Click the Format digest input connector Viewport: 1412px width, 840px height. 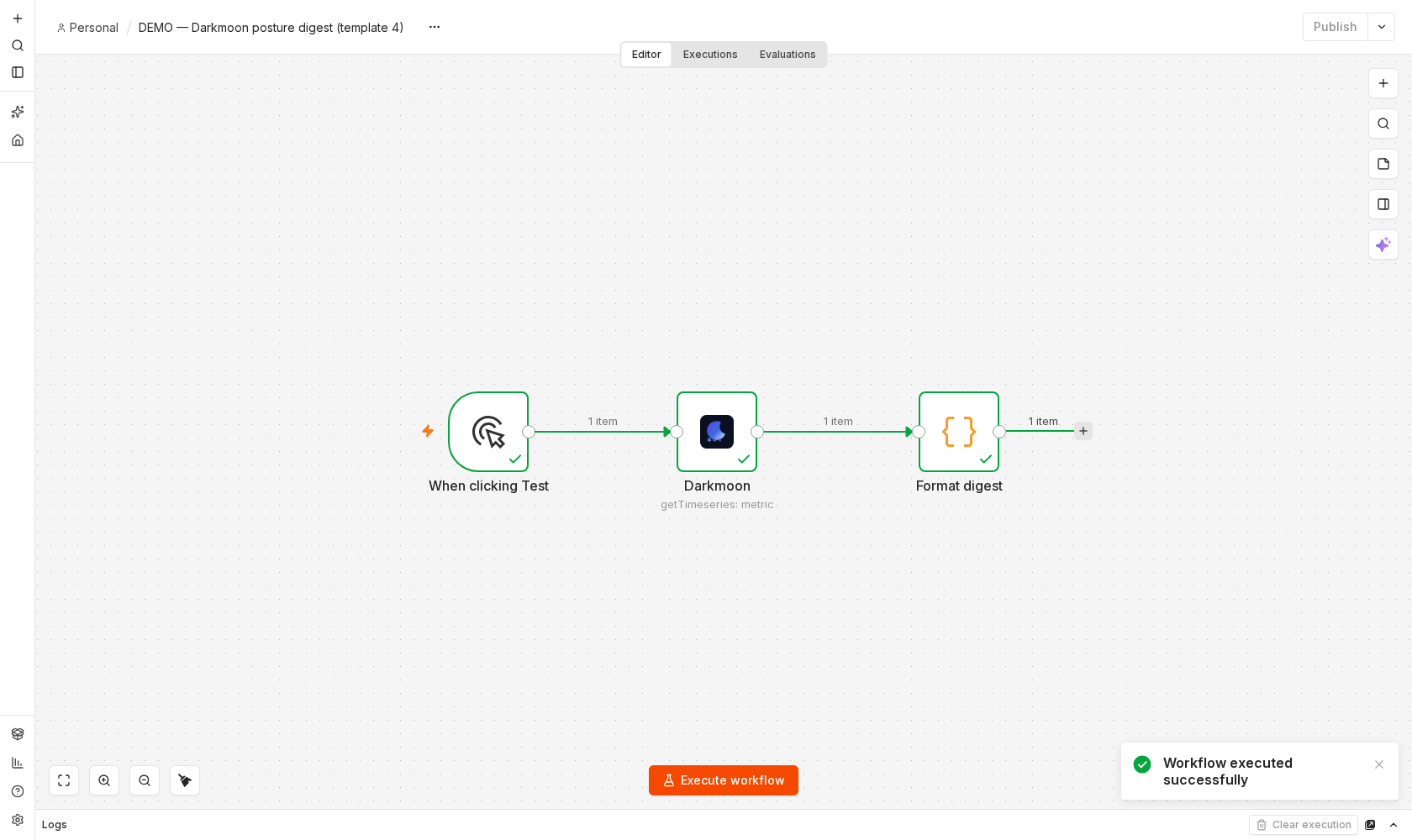click(919, 432)
